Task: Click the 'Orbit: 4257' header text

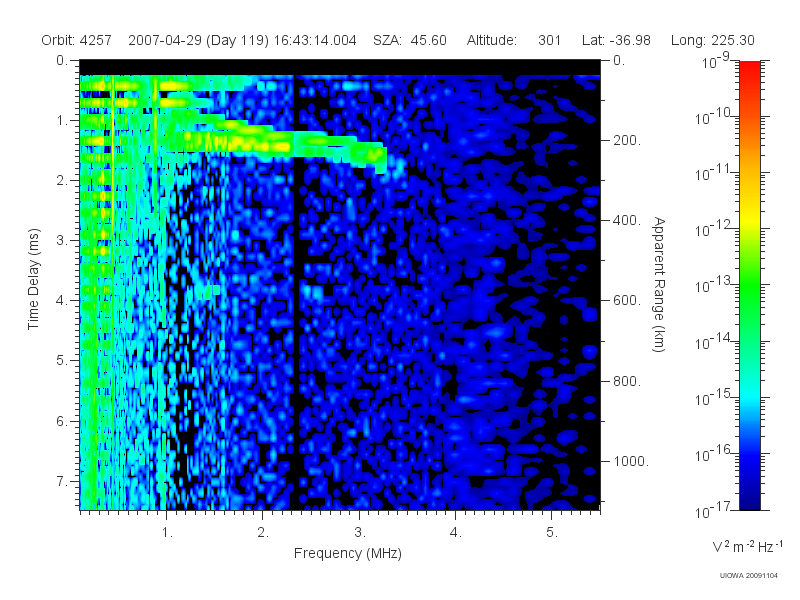Action: click(77, 40)
